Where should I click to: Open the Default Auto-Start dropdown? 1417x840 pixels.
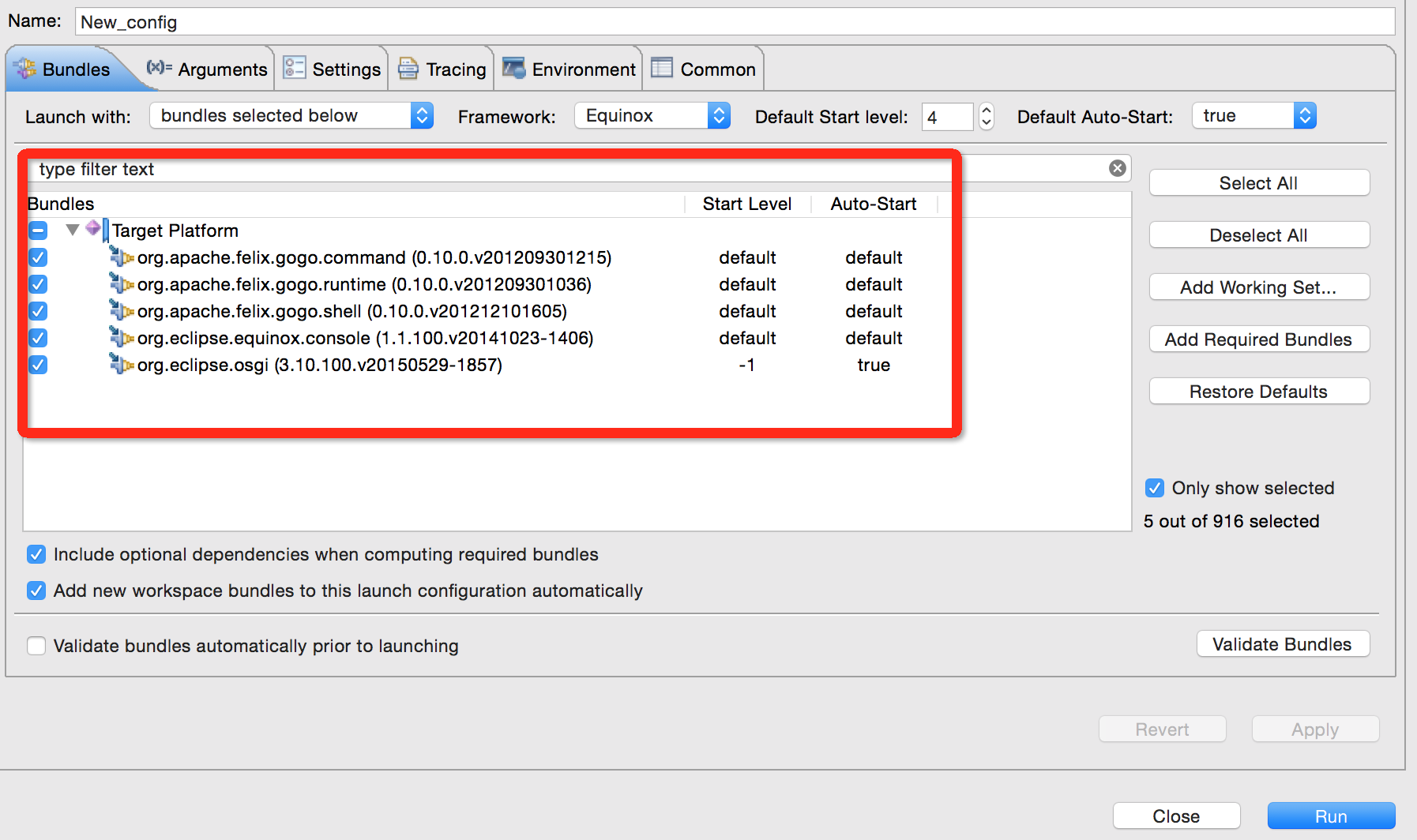1254,116
